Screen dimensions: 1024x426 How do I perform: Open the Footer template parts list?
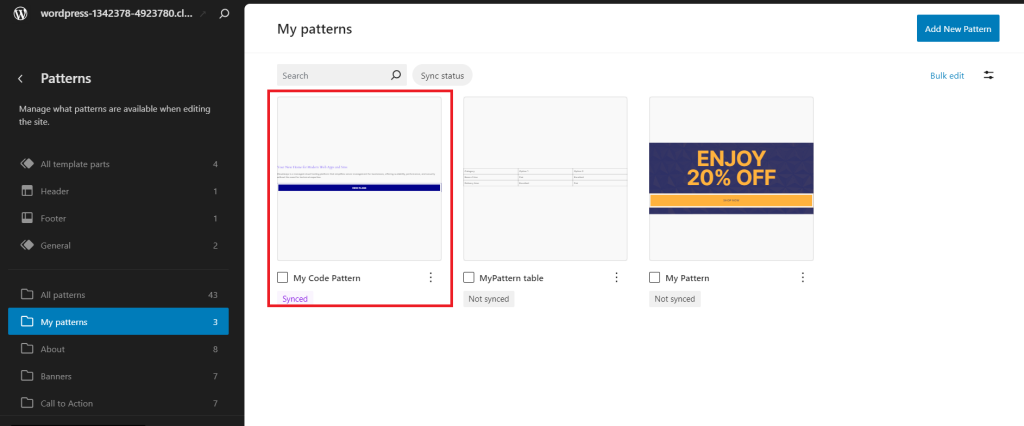[x=118, y=218]
